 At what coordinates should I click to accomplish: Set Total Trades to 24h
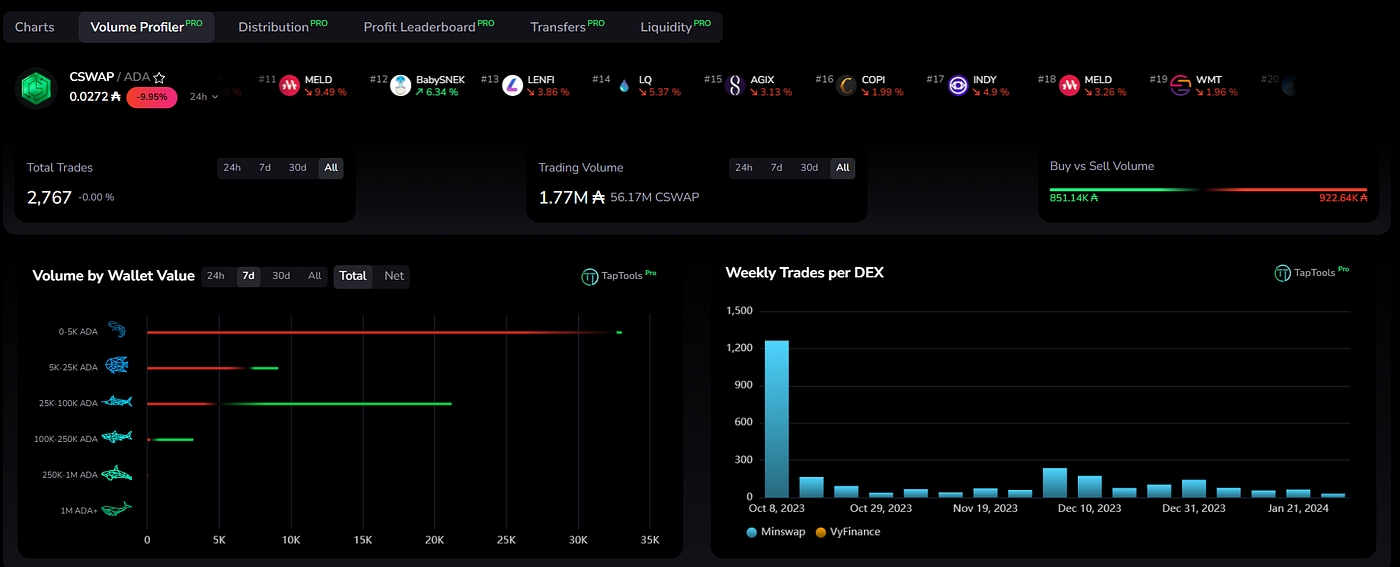(x=232, y=168)
